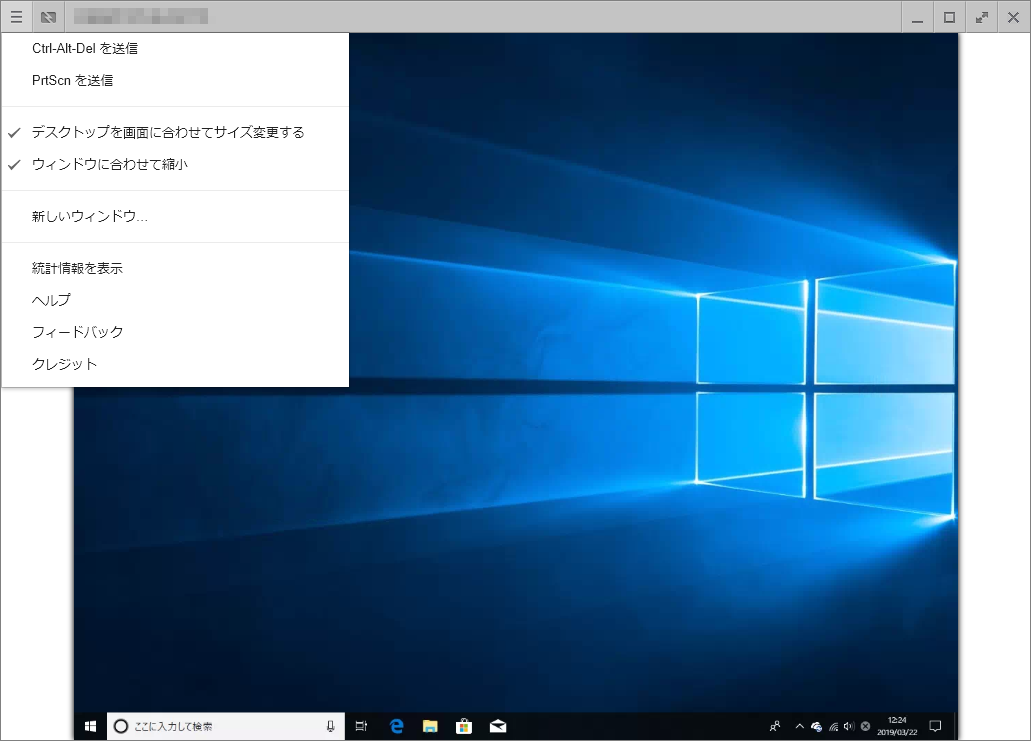1031x741 pixels.
Task: Open the Action Center notification icon
Action: tap(935, 726)
